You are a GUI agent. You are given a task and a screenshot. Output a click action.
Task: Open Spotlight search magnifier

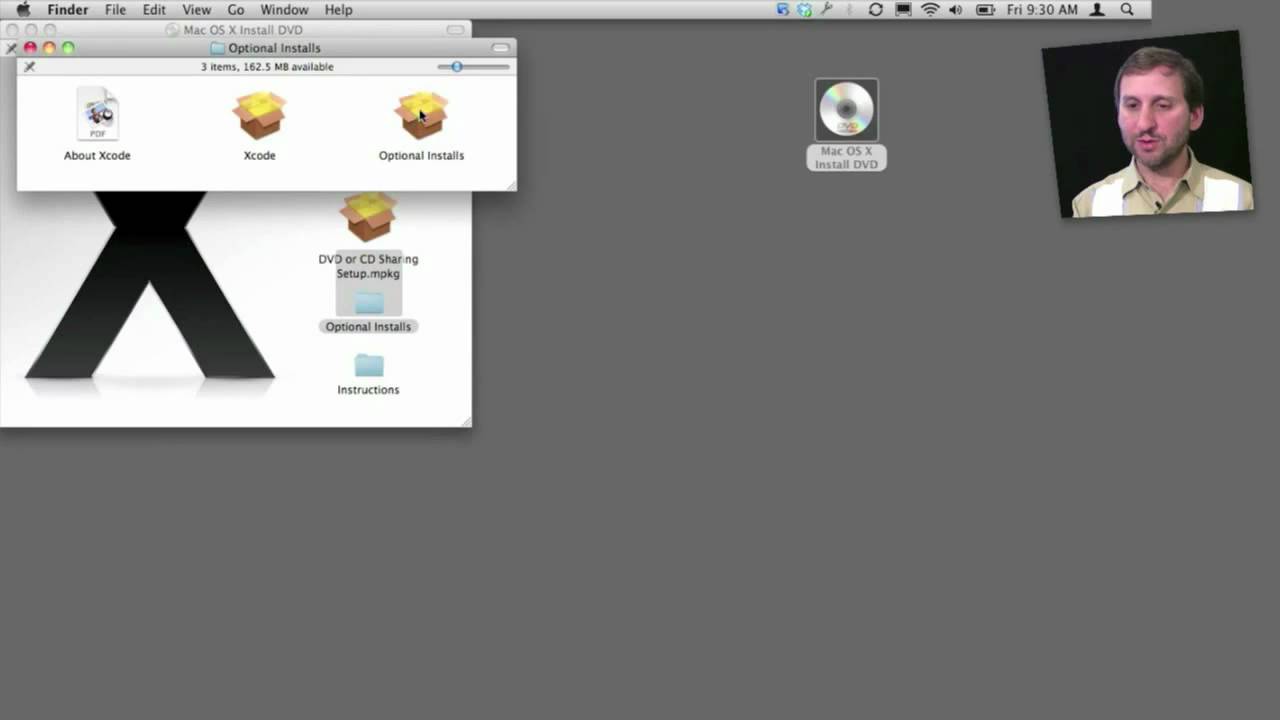click(1127, 10)
